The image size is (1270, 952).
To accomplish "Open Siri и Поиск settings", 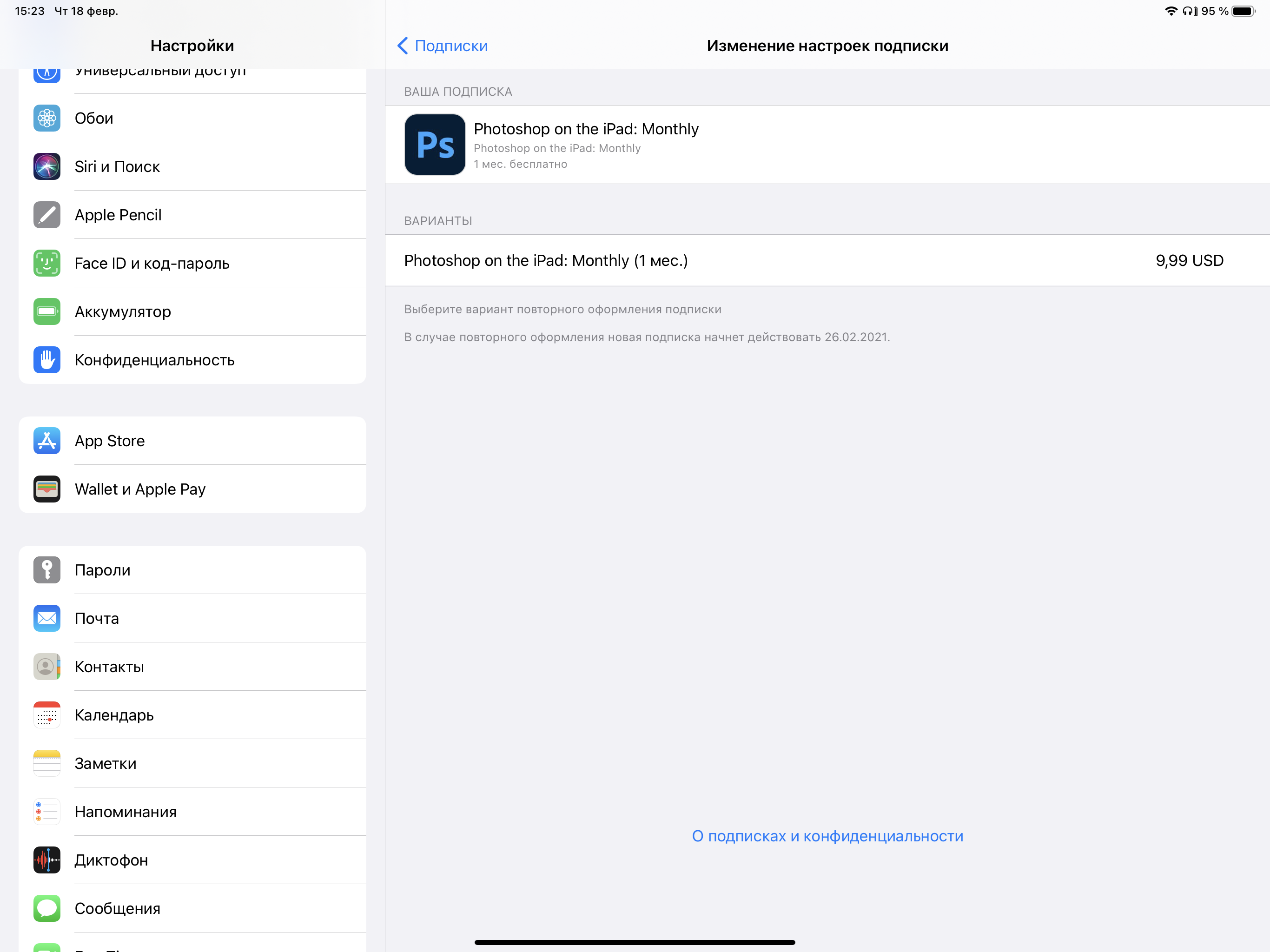I will pyautogui.click(x=192, y=166).
